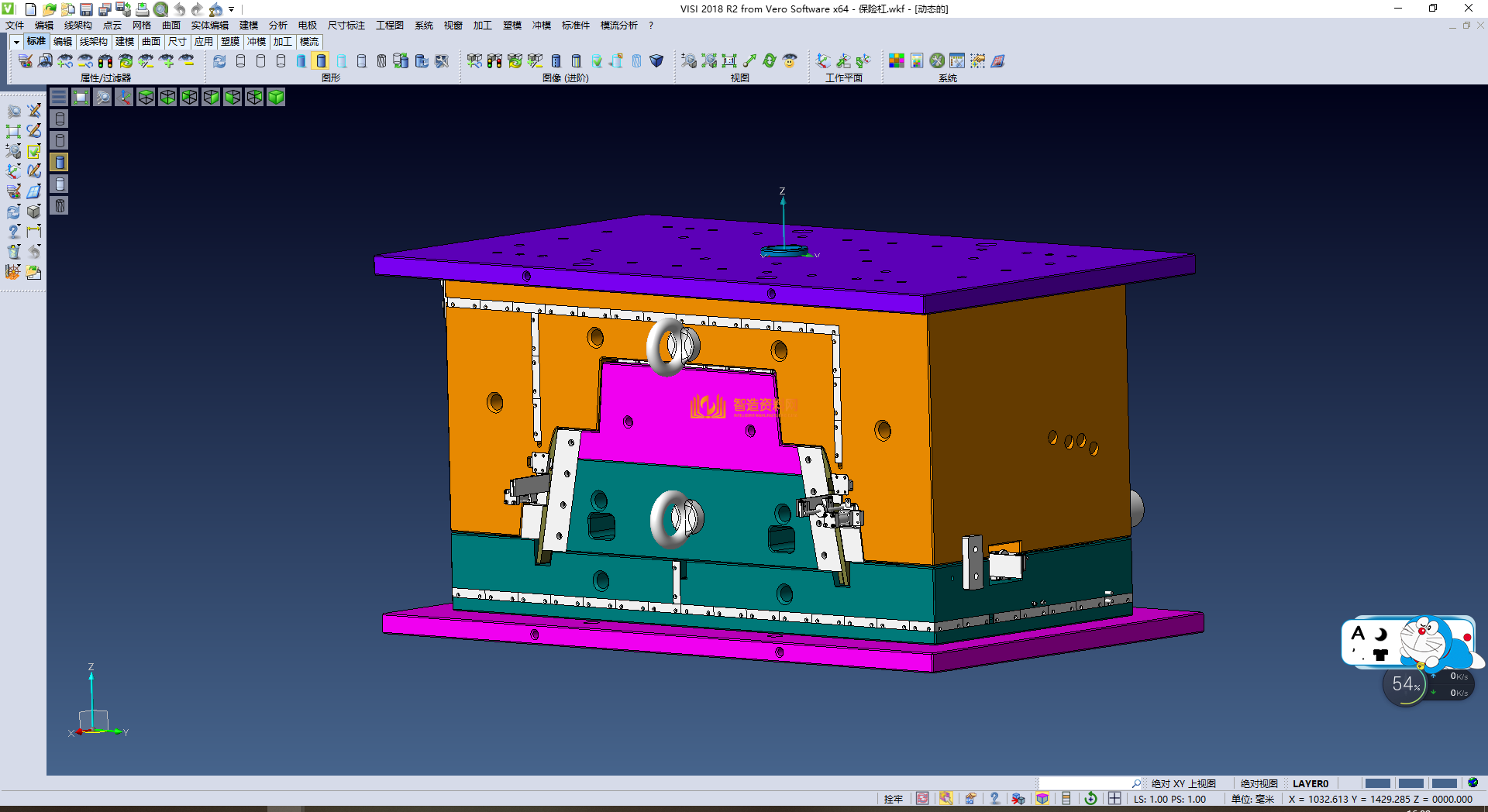Toggle the wireframe cylinder display mode

coord(240,60)
